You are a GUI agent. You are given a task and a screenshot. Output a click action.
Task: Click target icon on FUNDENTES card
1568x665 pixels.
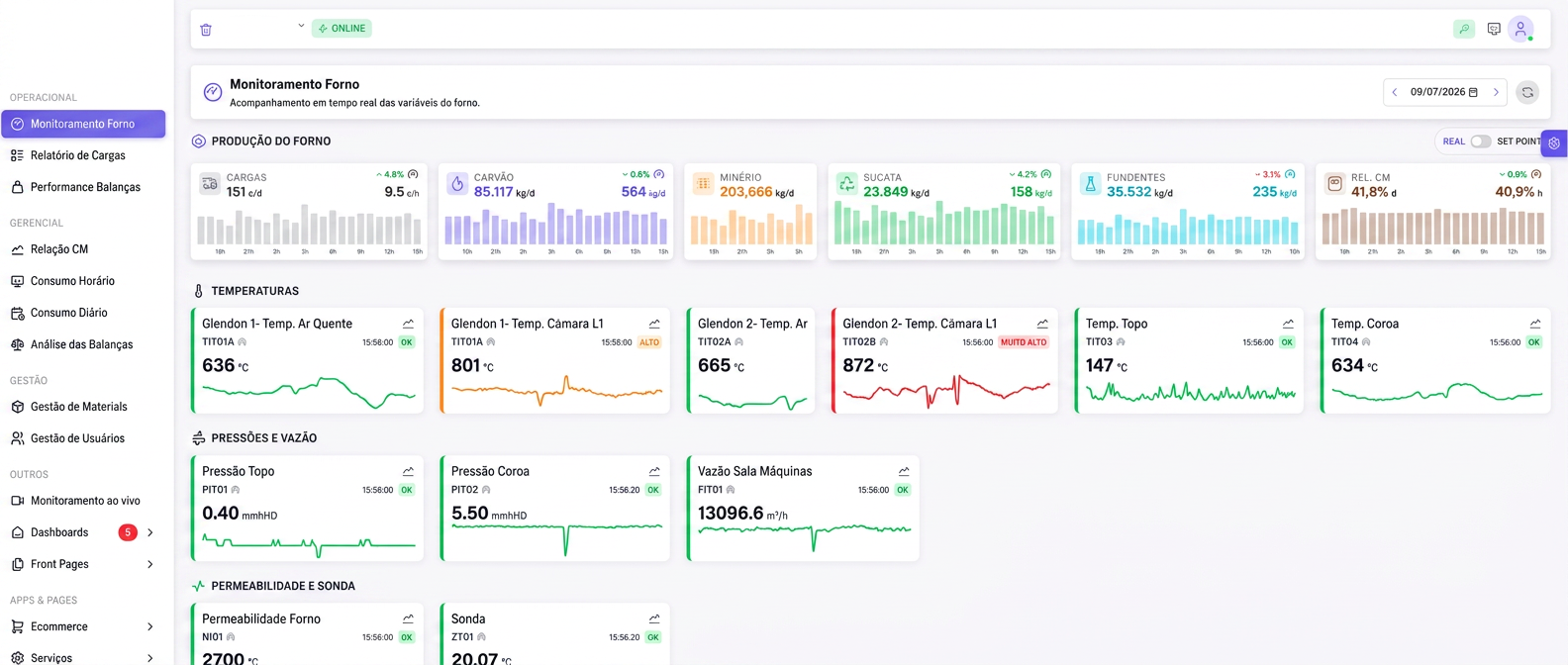point(1290,174)
